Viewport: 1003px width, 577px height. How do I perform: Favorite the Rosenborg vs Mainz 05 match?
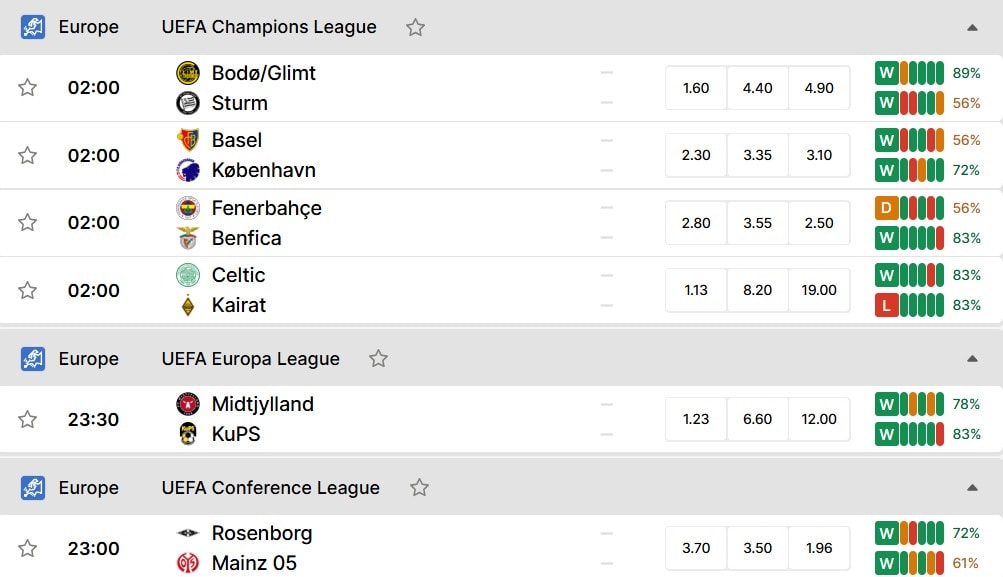tap(28, 548)
